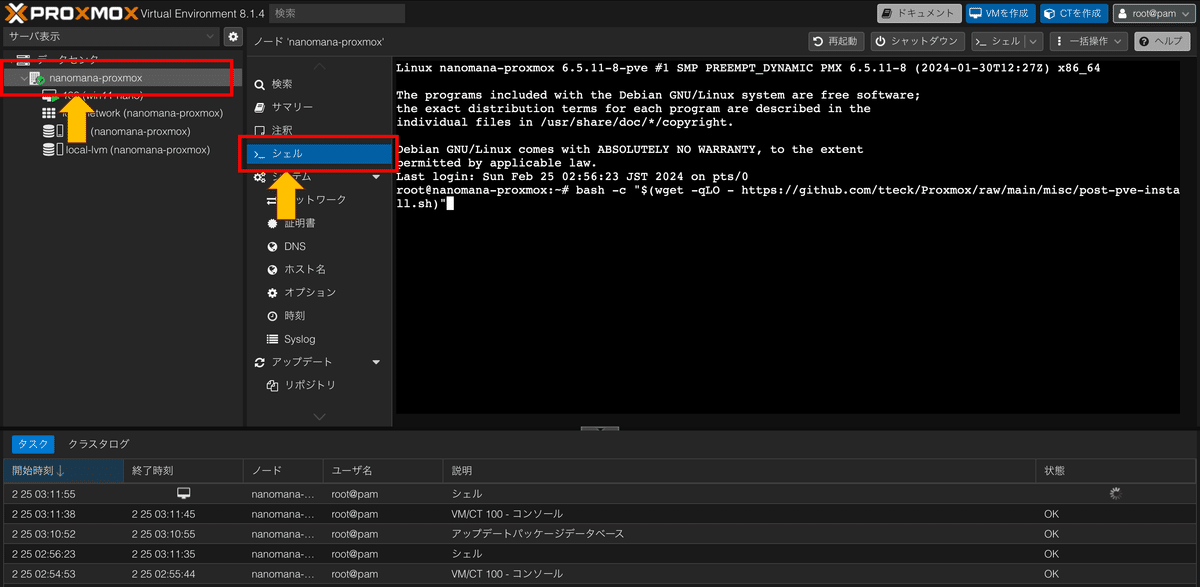Open the サーバ表示 view selector dropdown
Screen dimensions: 1200x587
tap(111, 36)
